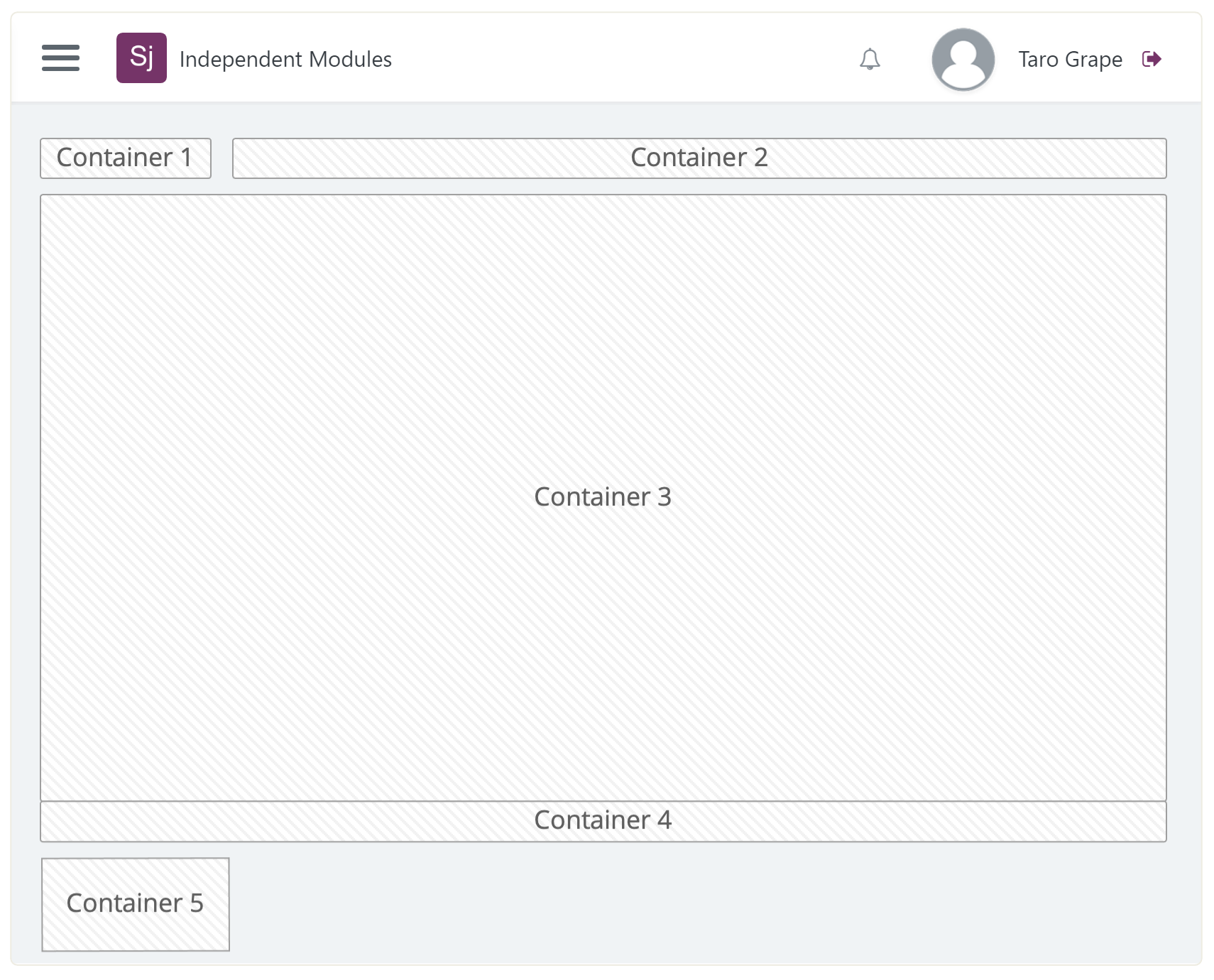Click the large Container 3 area
The image size is (1214, 980).
tap(603, 498)
